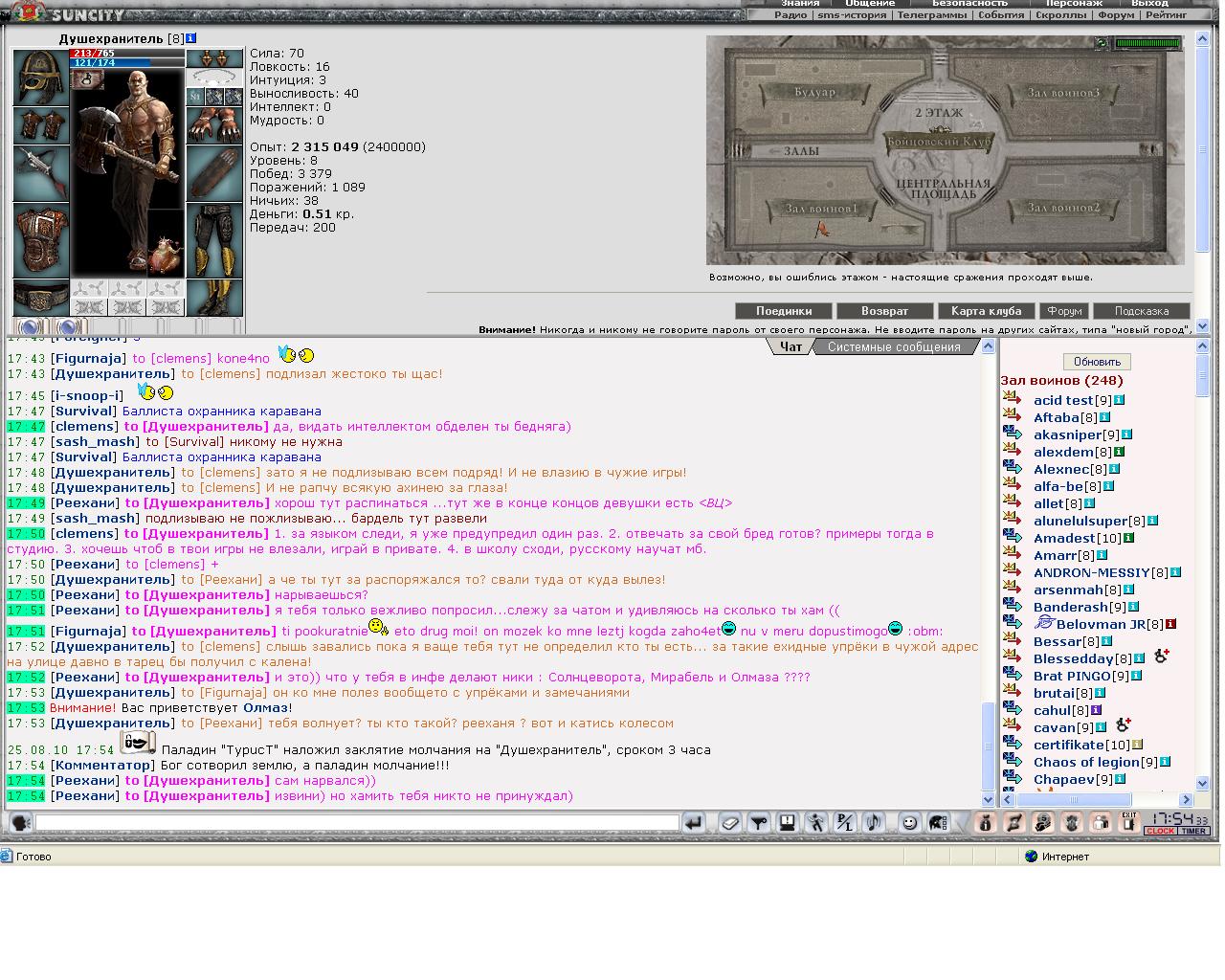The image size is (1225, 980).
Task: Open the Рейтинг link
Action: click(x=1166, y=15)
